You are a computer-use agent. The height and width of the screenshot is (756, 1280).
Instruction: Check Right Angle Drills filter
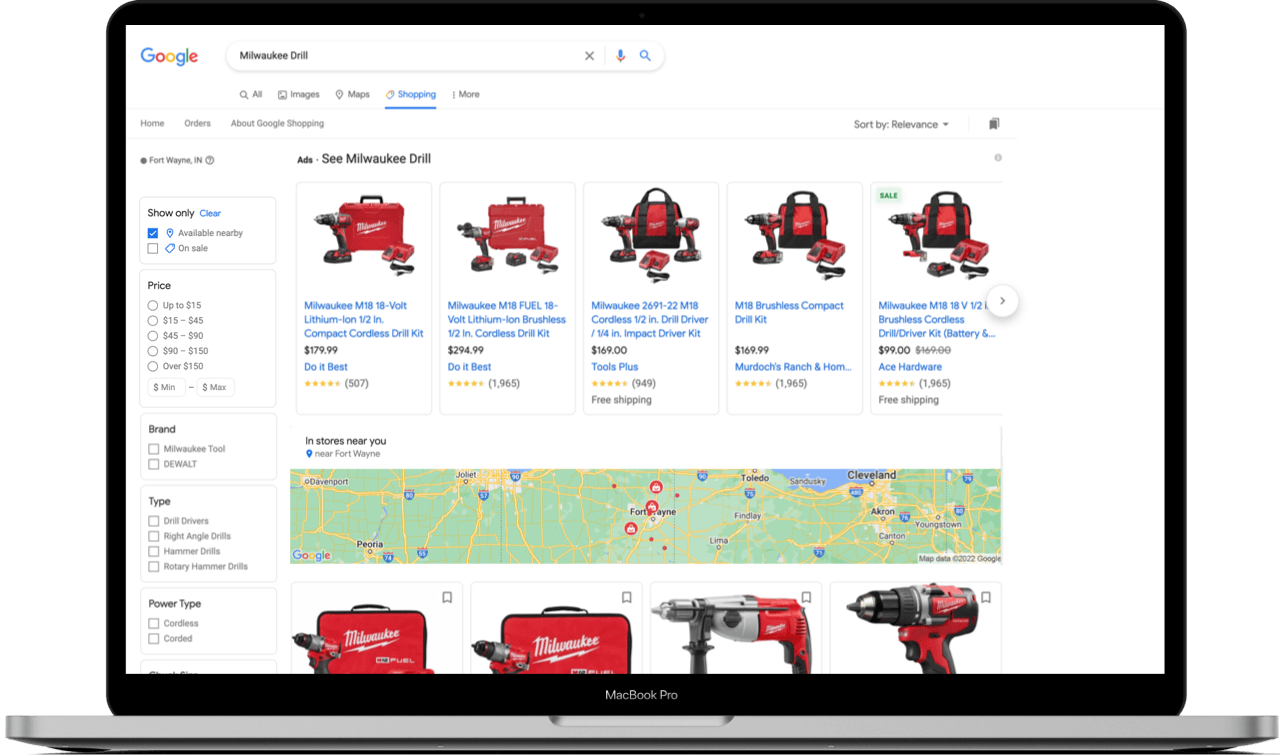(153, 536)
